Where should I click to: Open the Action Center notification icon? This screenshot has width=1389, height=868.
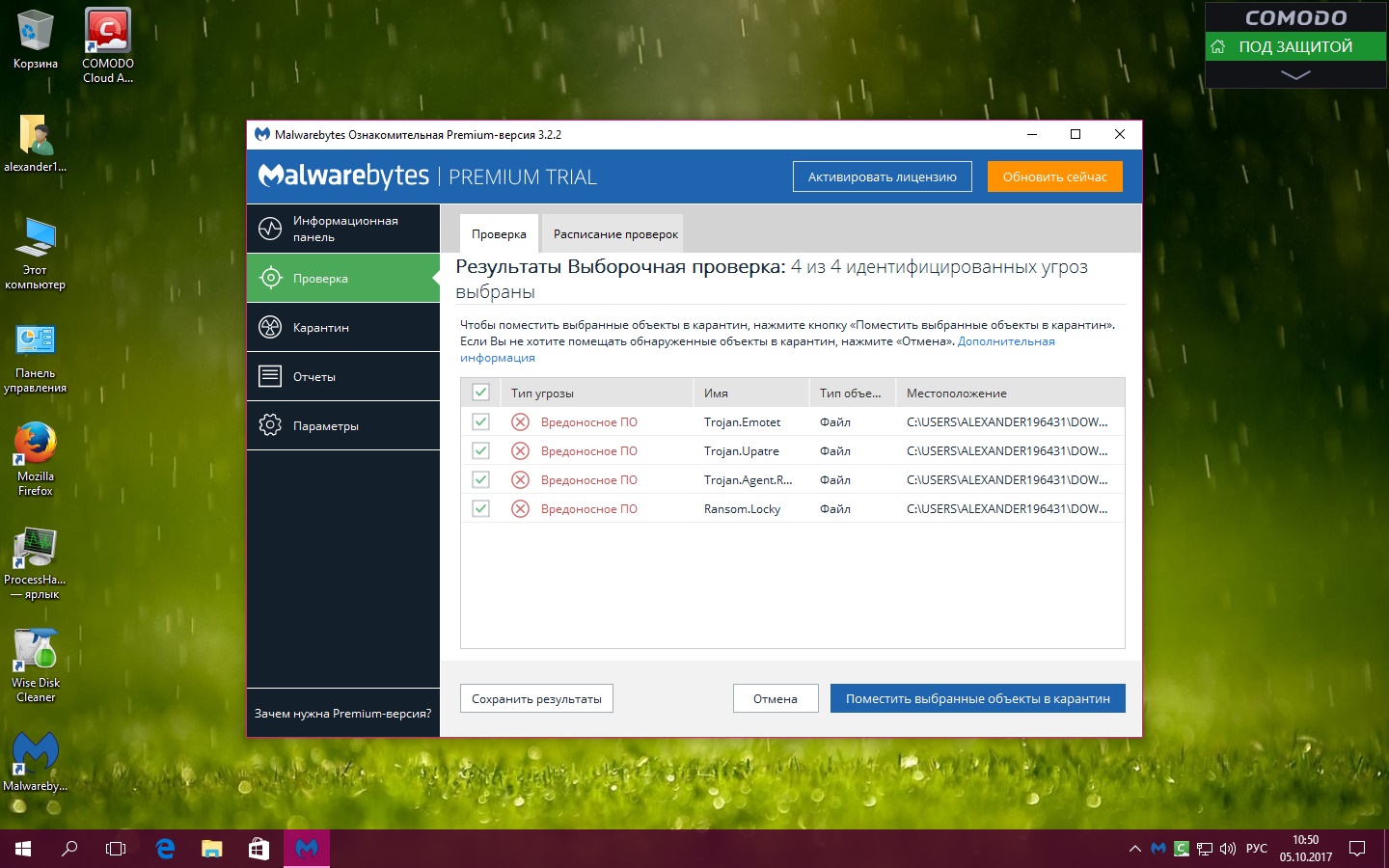coord(1357,849)
